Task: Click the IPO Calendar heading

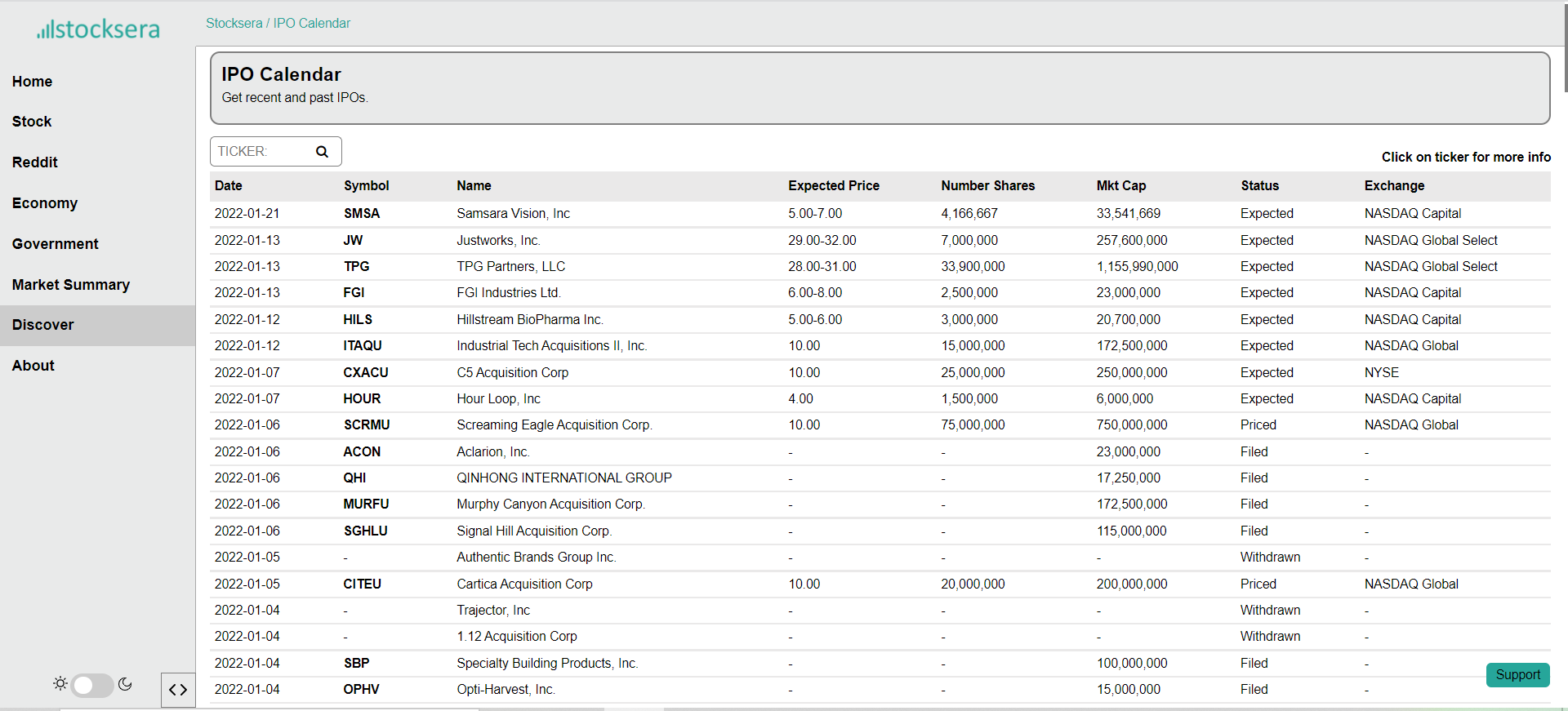Action: 282,74
